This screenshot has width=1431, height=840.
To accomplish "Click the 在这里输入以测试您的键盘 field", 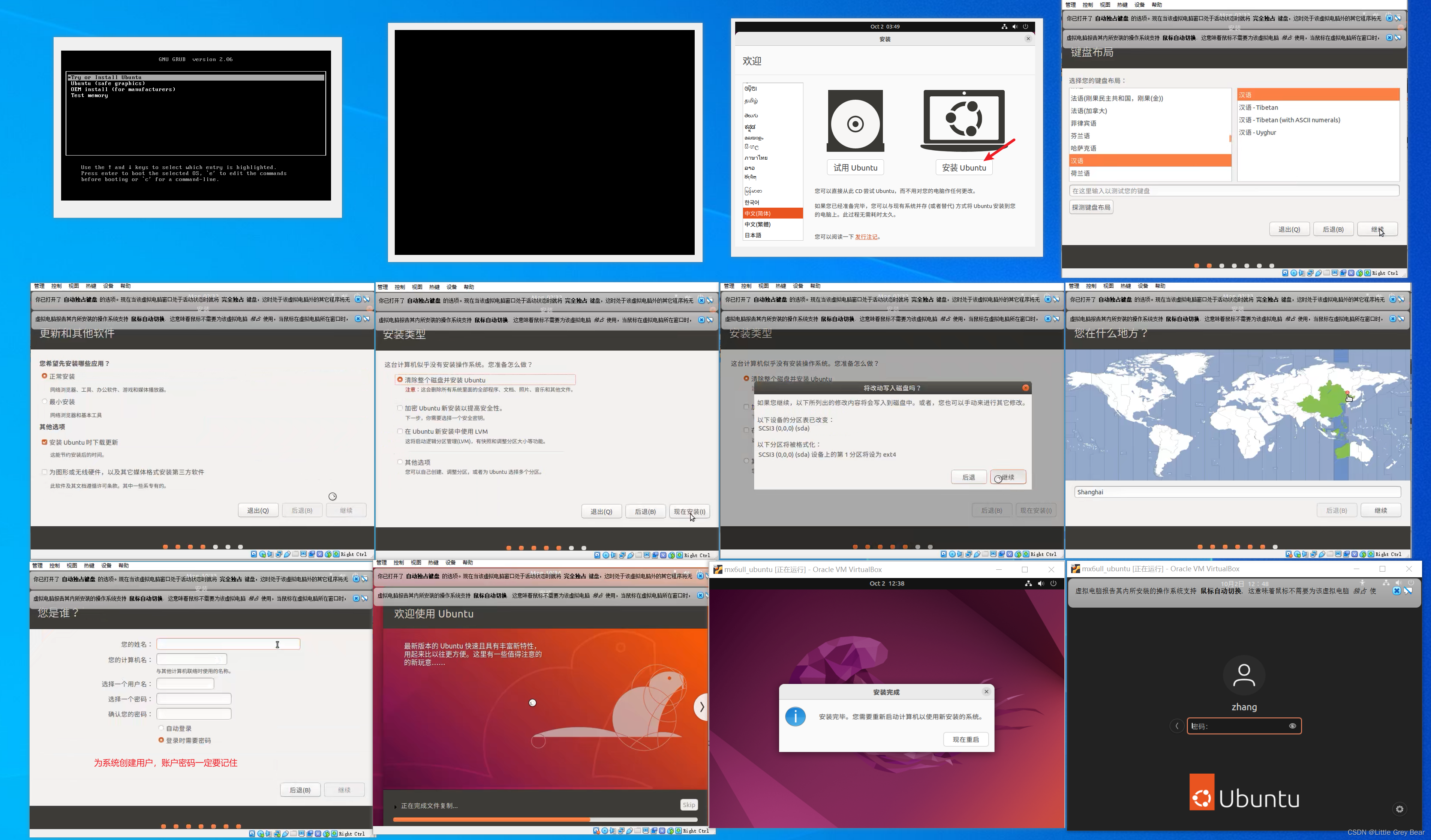I will 1234,191.
